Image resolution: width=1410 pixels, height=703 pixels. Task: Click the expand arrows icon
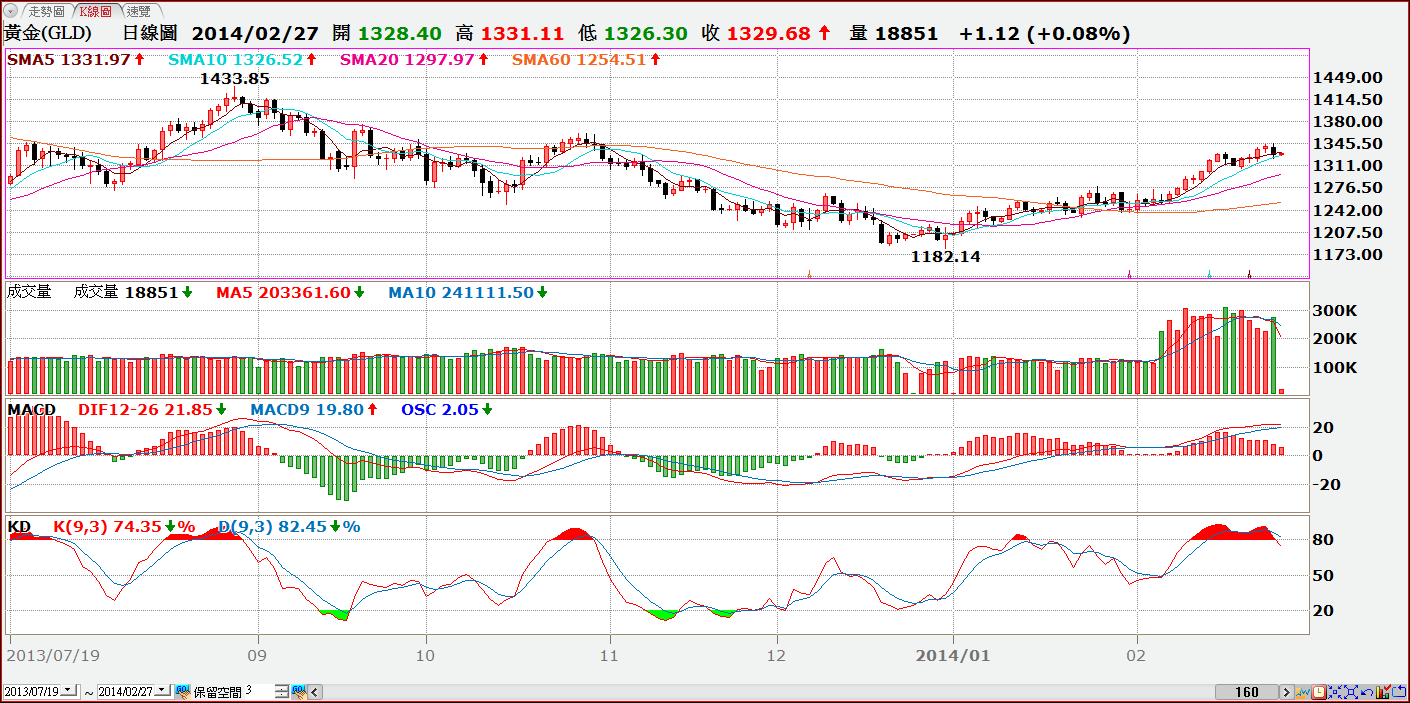[1351, 691]
